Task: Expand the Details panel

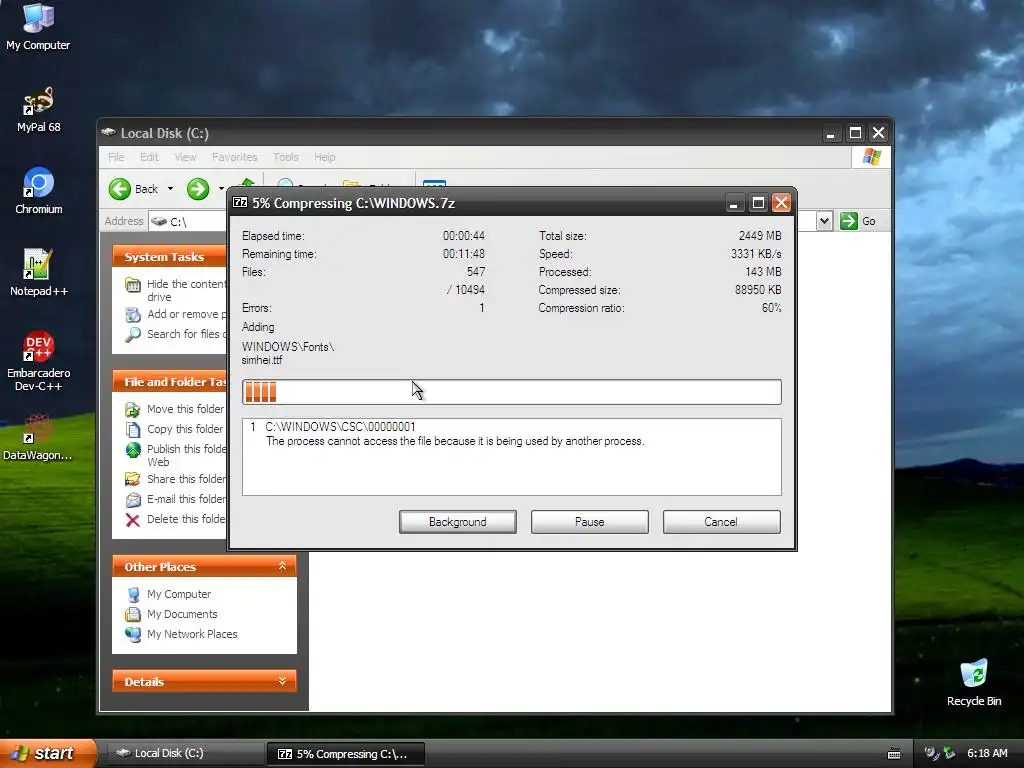Action: point(282,681)
